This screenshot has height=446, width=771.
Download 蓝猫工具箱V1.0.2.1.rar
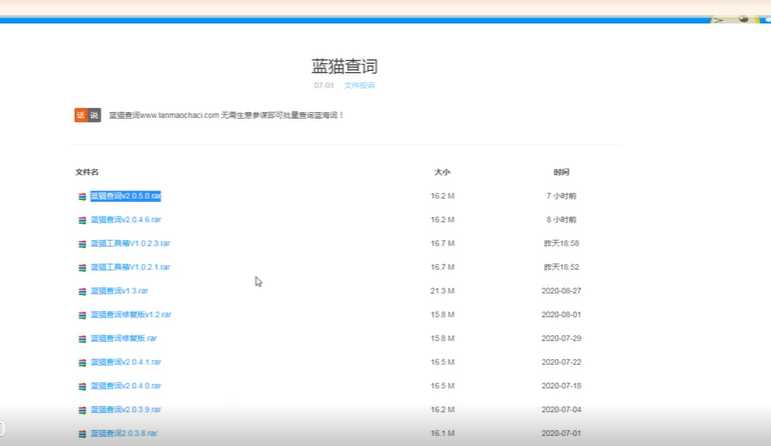pos(130,267)
